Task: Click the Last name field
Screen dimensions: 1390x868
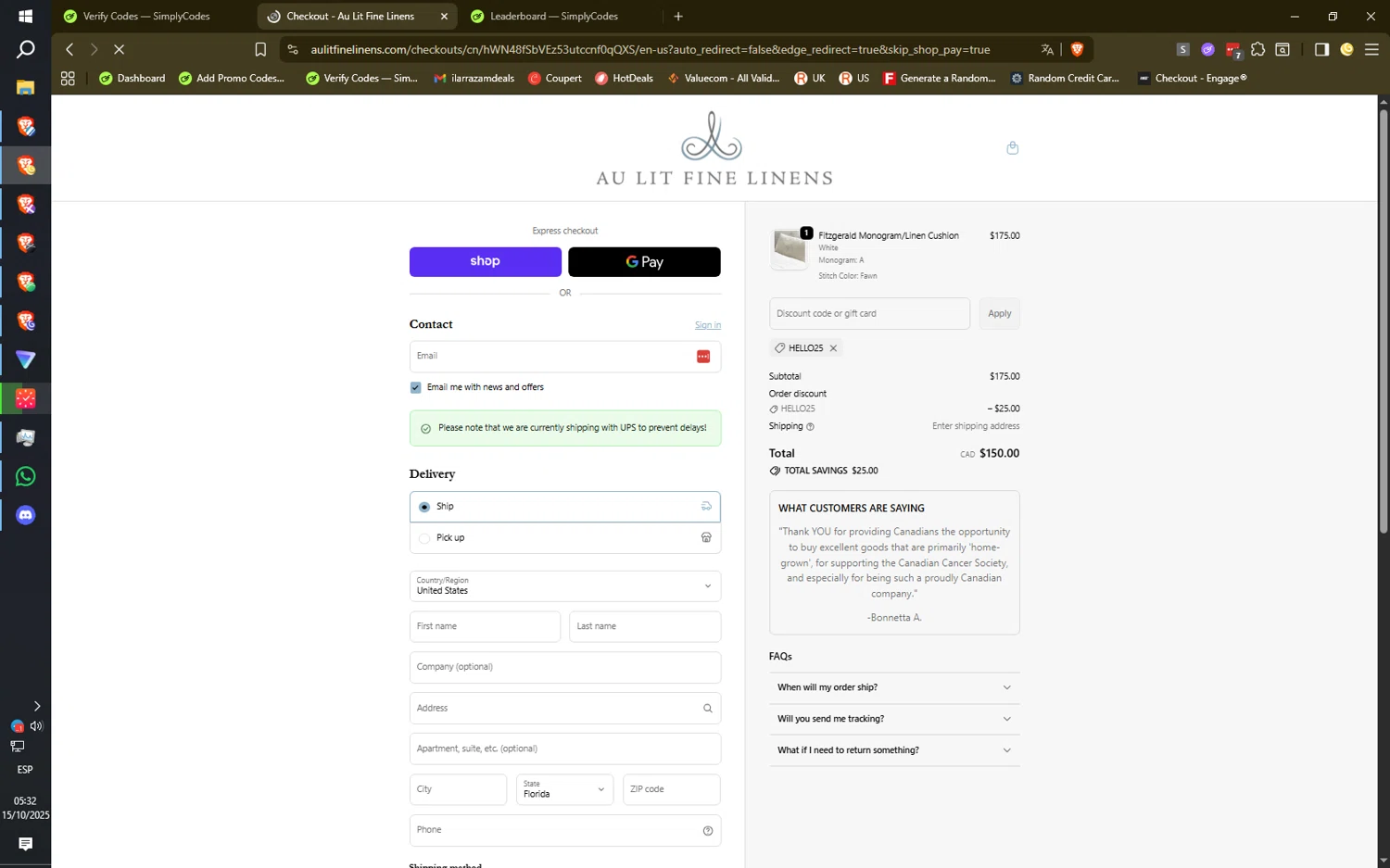Action: tap(645, 627)
